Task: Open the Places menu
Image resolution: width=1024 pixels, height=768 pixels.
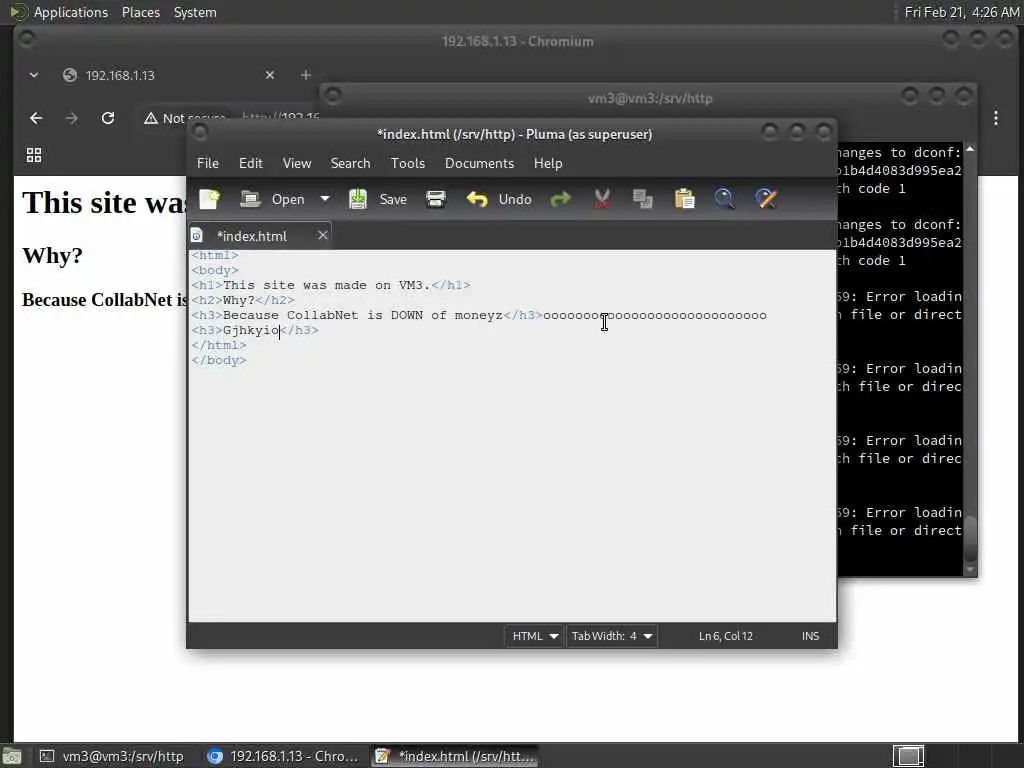Action: [x=141, y=12]
